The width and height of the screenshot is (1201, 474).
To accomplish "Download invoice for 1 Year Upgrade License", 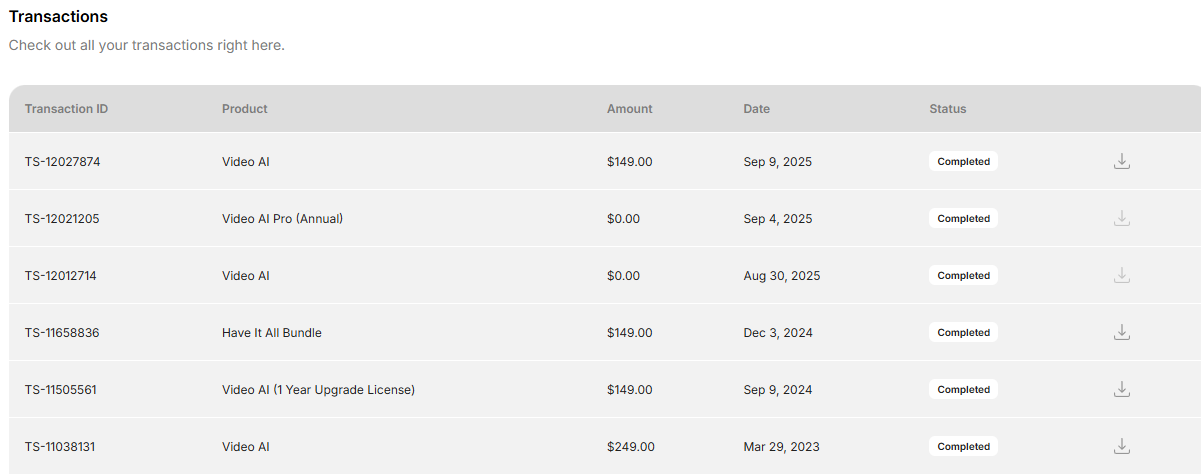I will [x=1122, y=389].
